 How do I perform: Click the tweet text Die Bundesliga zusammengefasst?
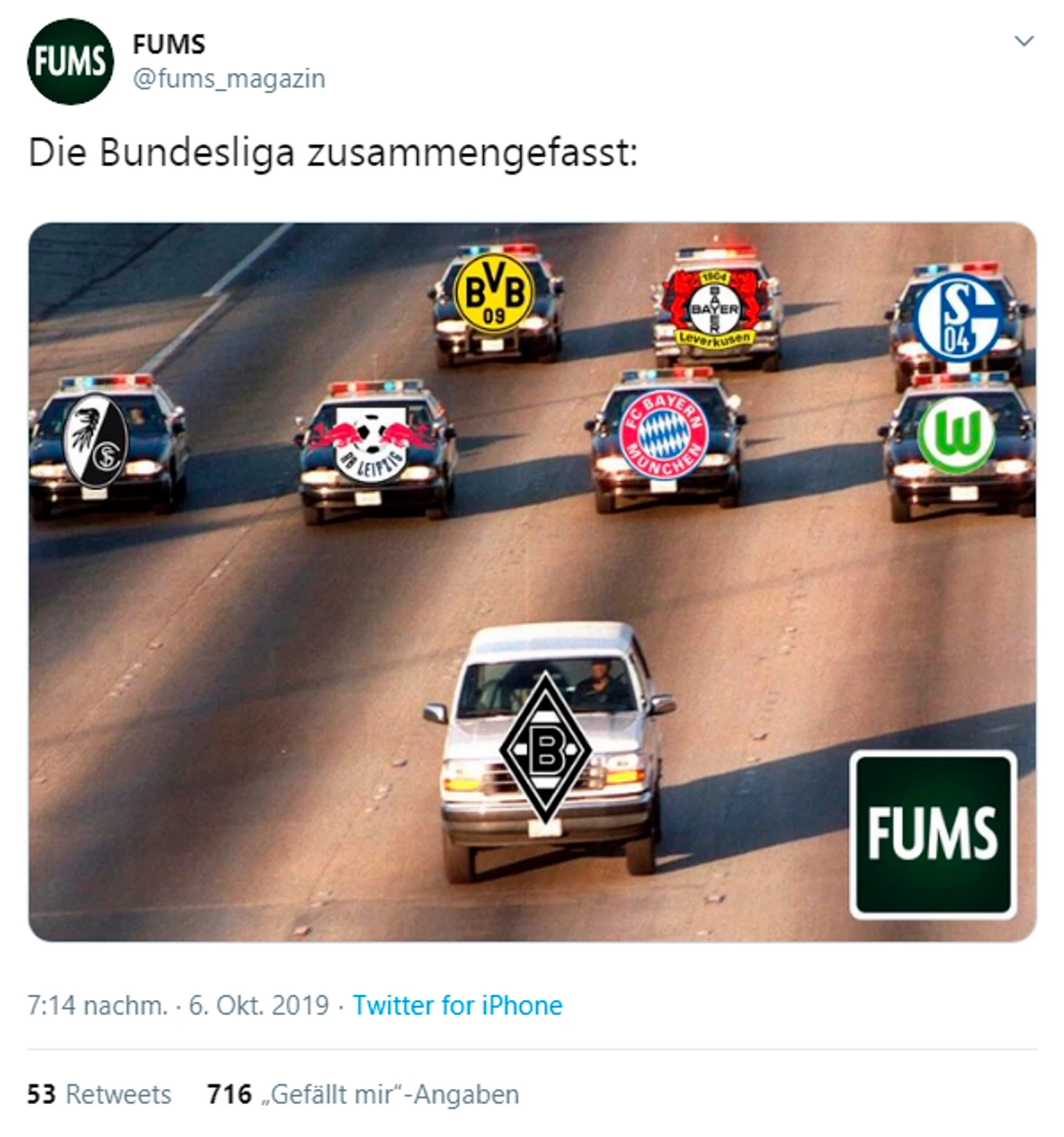pos(332,153)
